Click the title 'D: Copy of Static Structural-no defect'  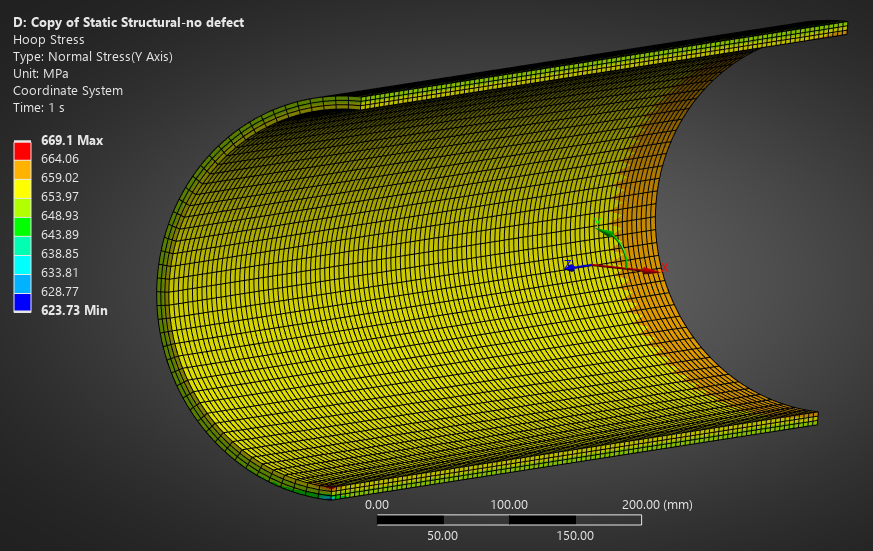click(128, 23)
